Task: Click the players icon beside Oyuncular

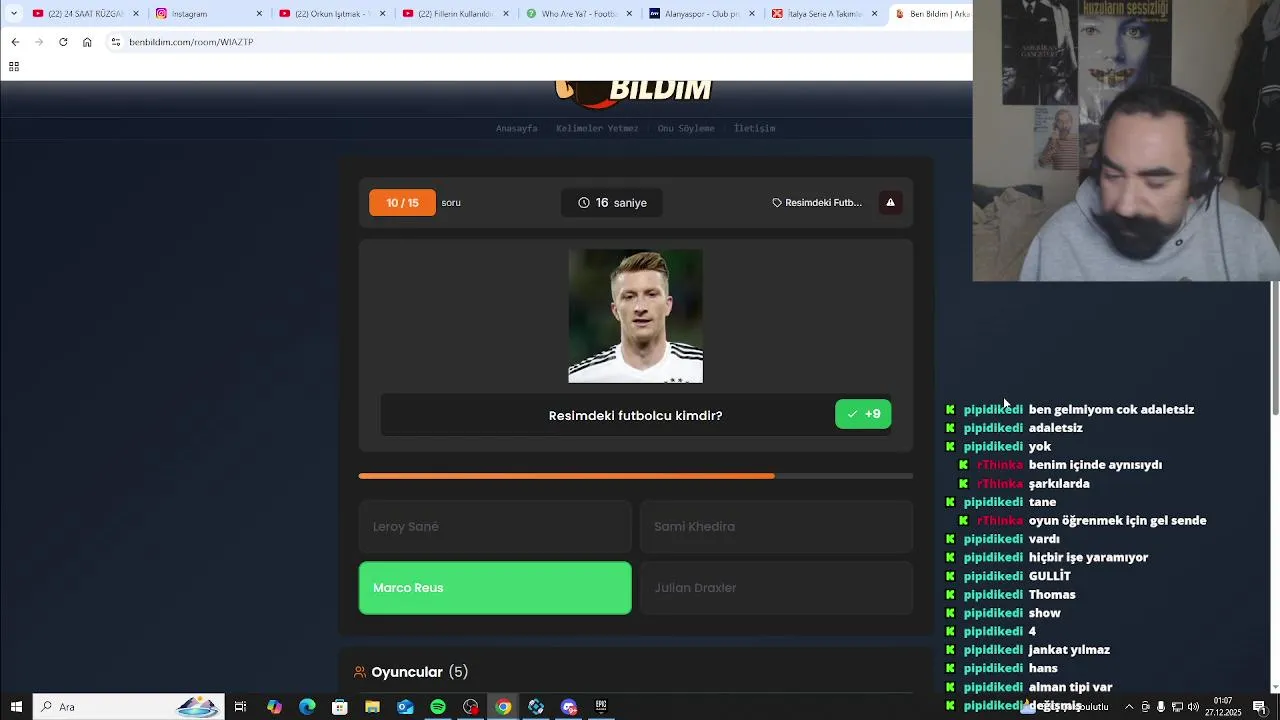Action: pyautogui.click(x=360, y=672)
